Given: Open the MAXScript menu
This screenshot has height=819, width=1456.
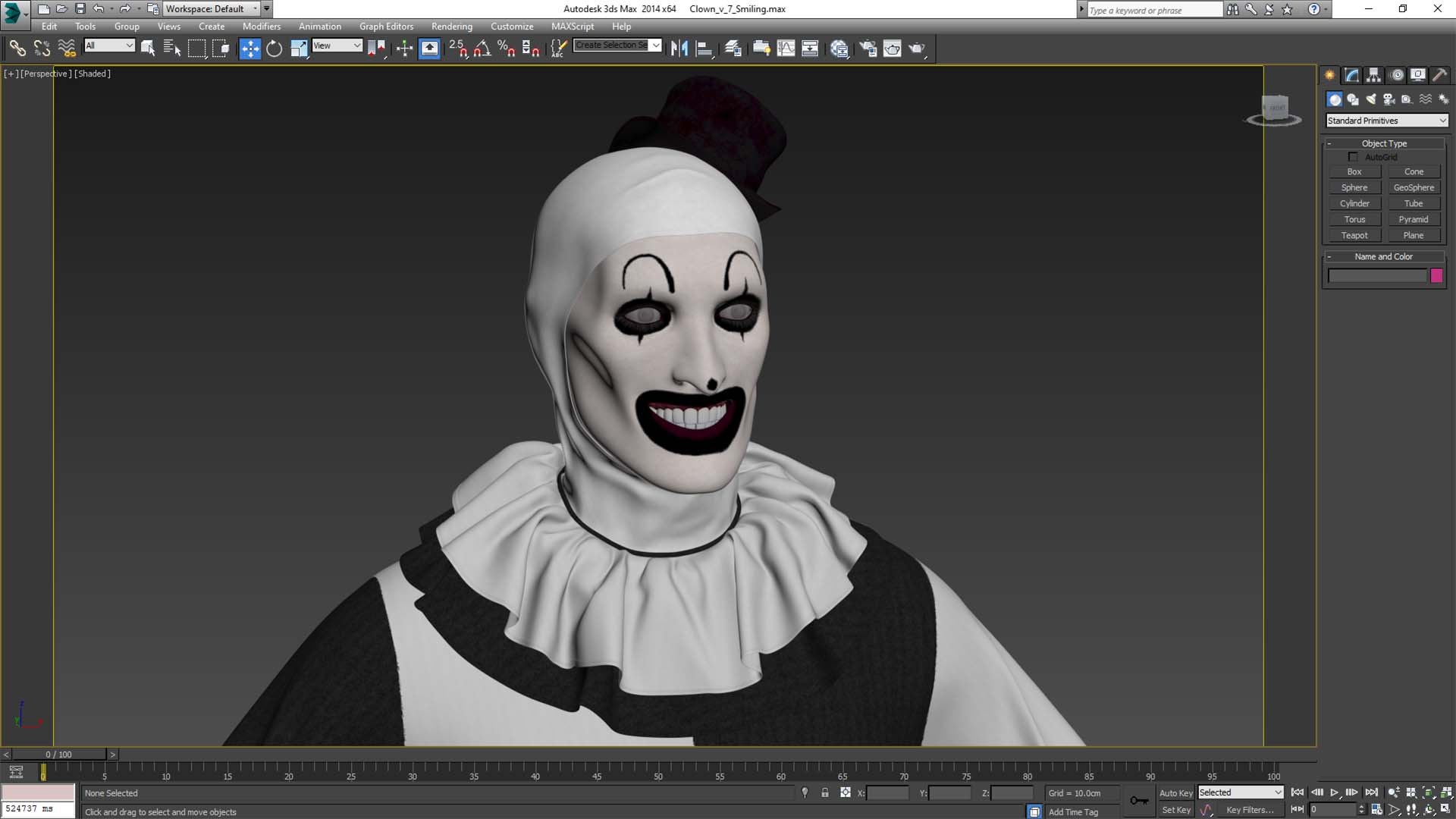Looking at the screenshot, I should coord(573,27).
